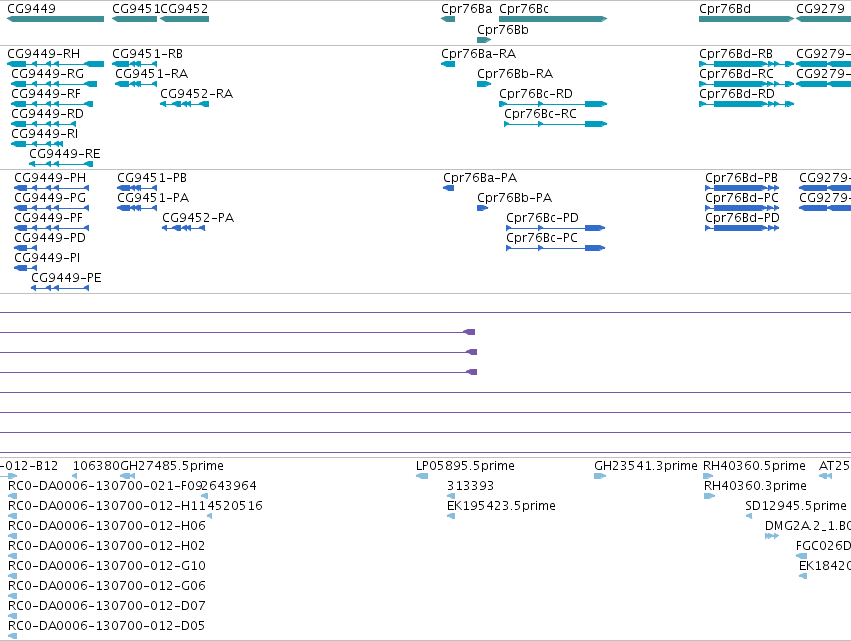
Task: Open EST EK195423.5prime
Action: click(501, 506)
